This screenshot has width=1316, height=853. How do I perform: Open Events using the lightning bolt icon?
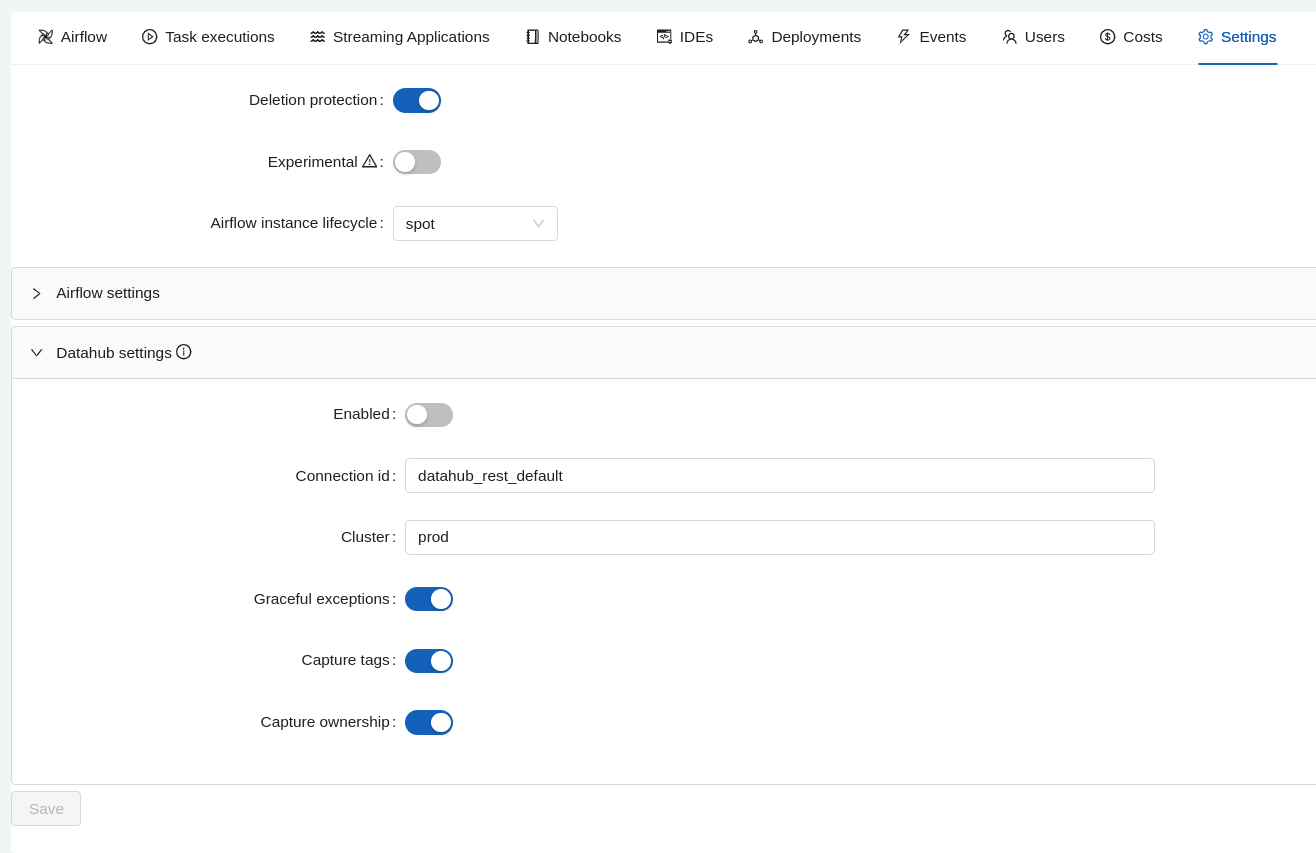903,36
